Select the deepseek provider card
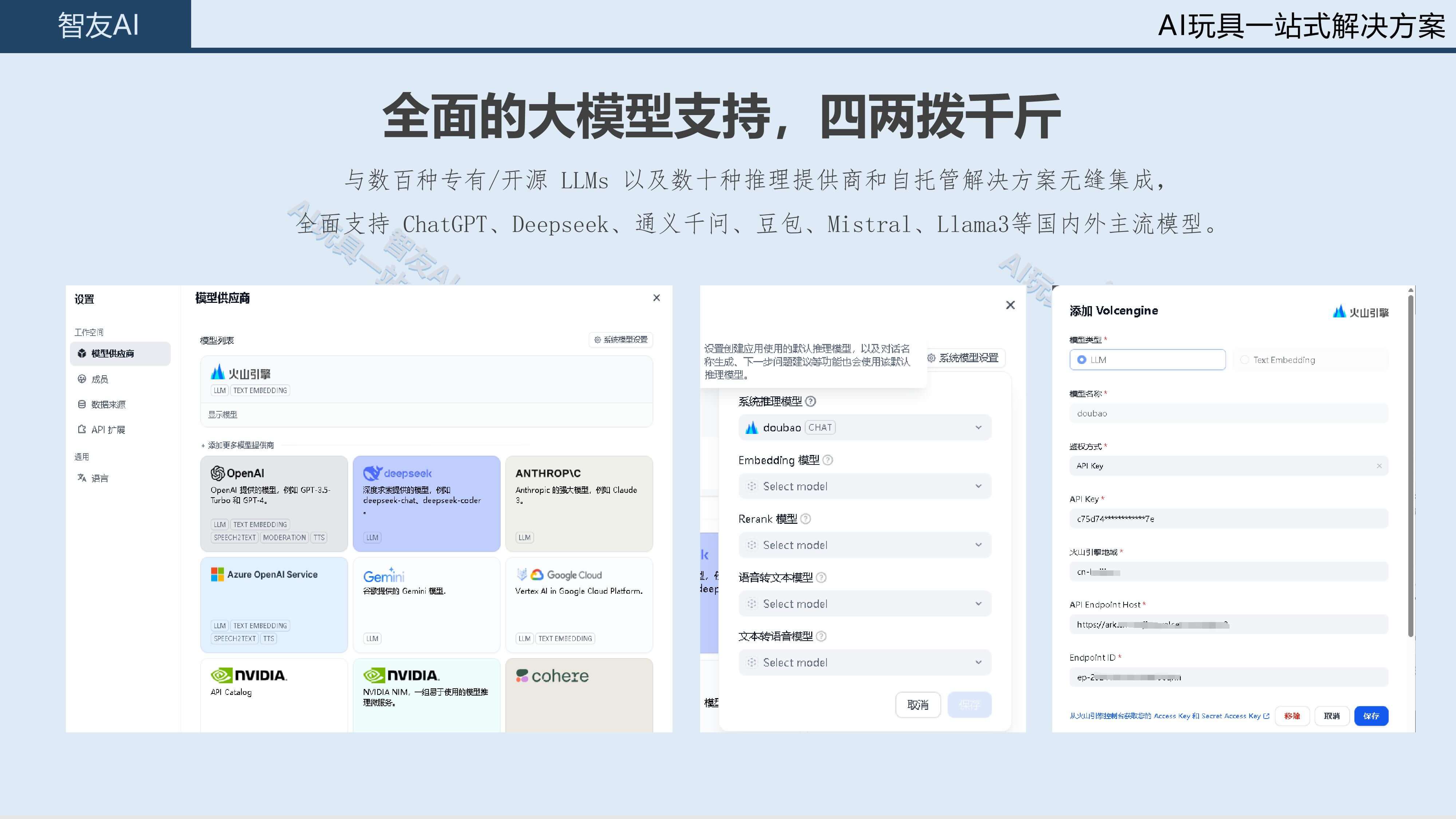 (427, 504)
